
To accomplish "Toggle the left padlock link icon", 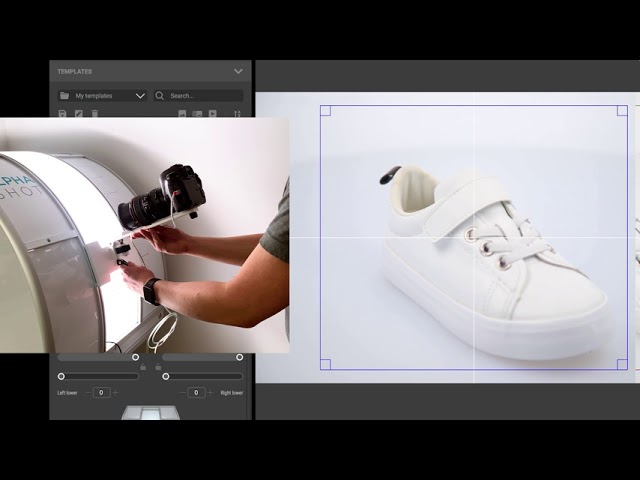I will tap(143, 367).
